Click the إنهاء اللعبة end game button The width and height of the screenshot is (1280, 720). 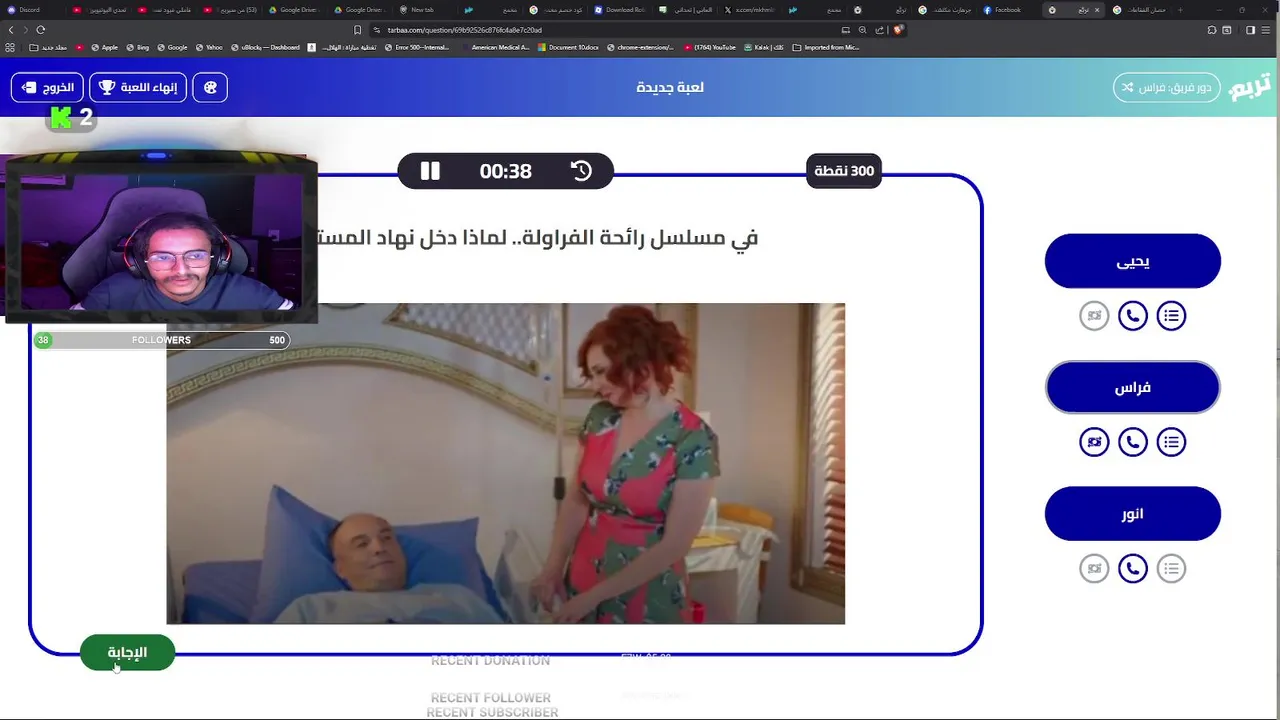pyautogui.click(x=138, y=87)
